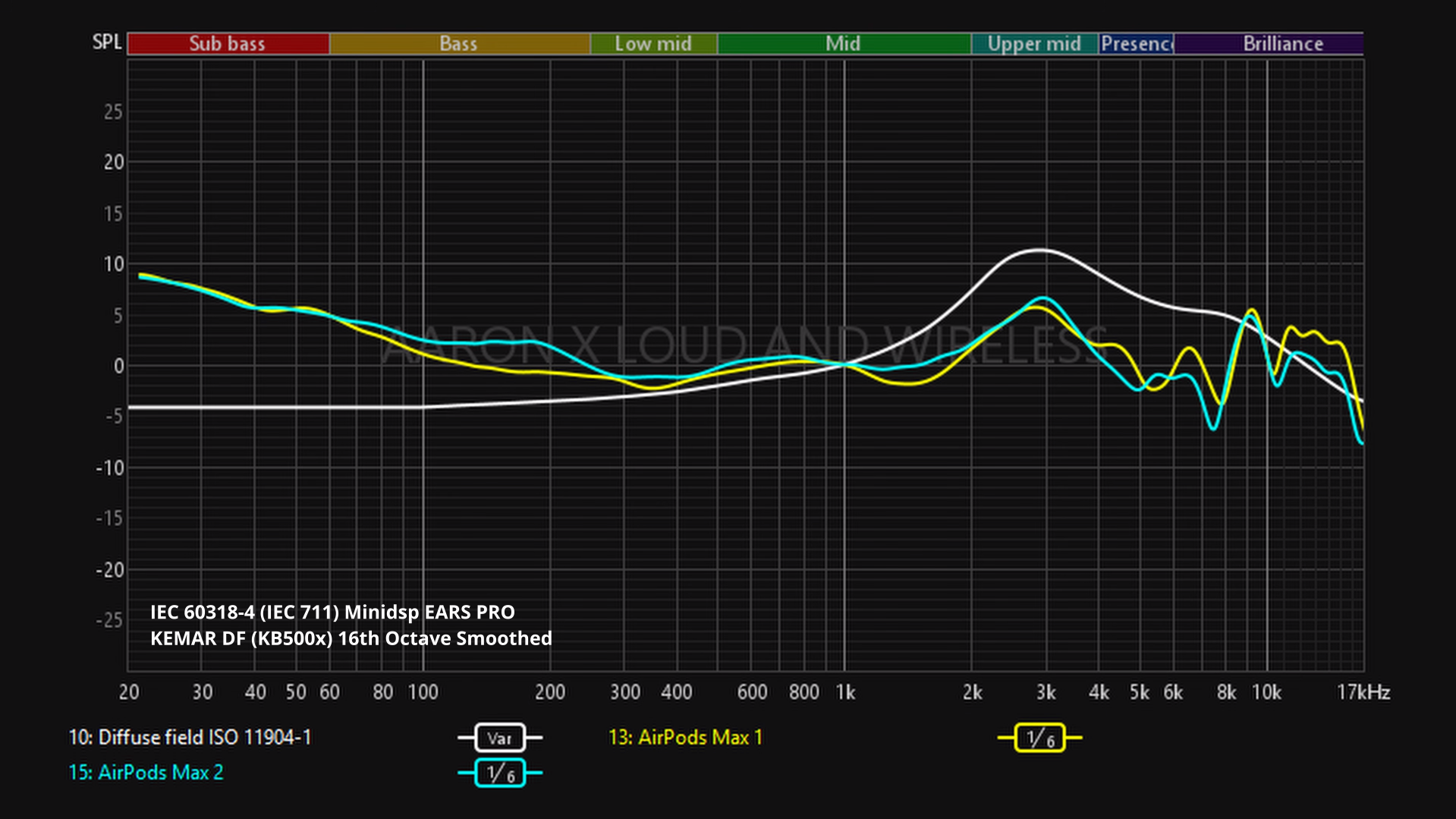Click the 17kHz axis label

(x=1363, y=692)
